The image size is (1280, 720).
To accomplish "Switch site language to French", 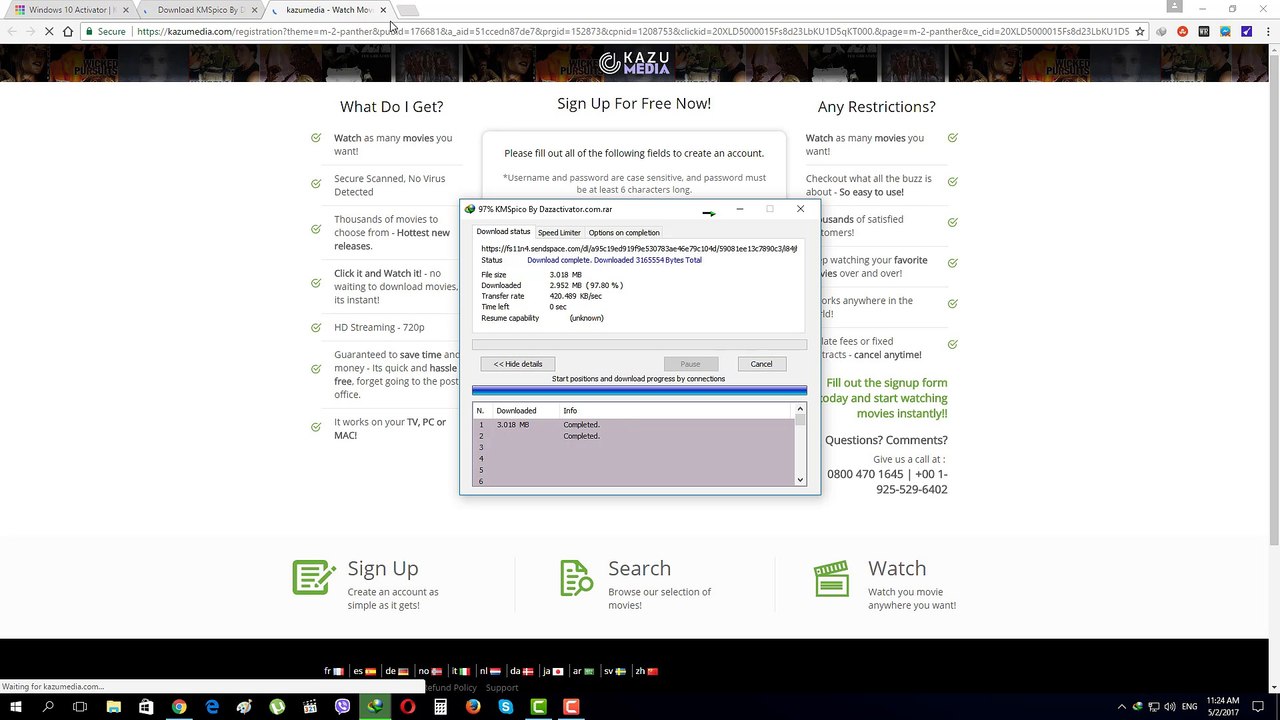I will pos(334,671).
